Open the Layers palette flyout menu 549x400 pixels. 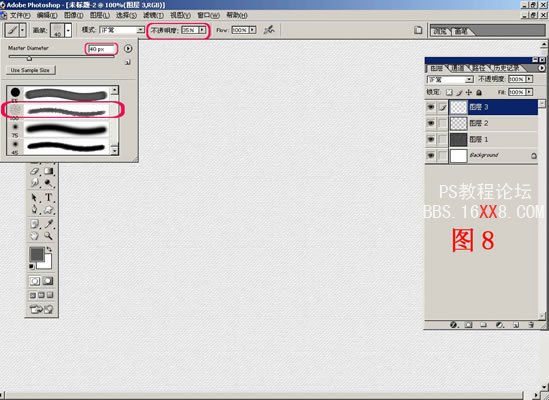click(542, 68)
